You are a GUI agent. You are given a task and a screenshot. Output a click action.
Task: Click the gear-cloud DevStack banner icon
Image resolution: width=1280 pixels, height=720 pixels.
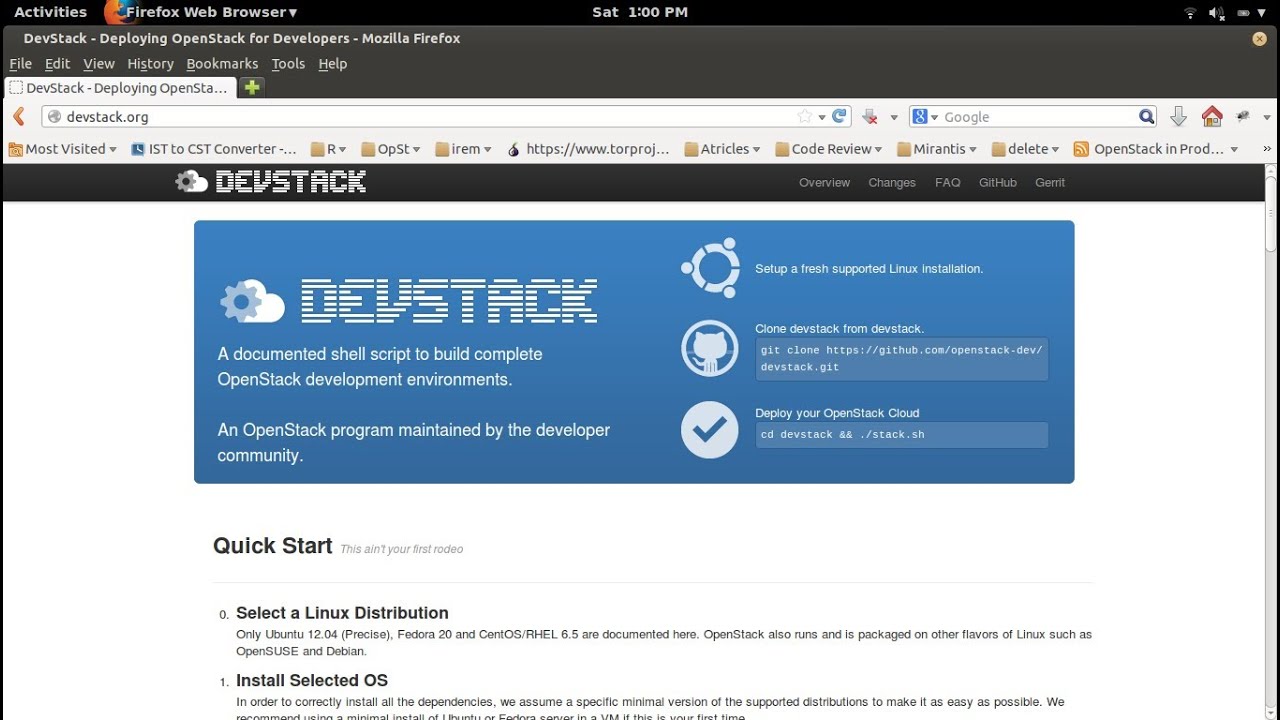[252, 301]
